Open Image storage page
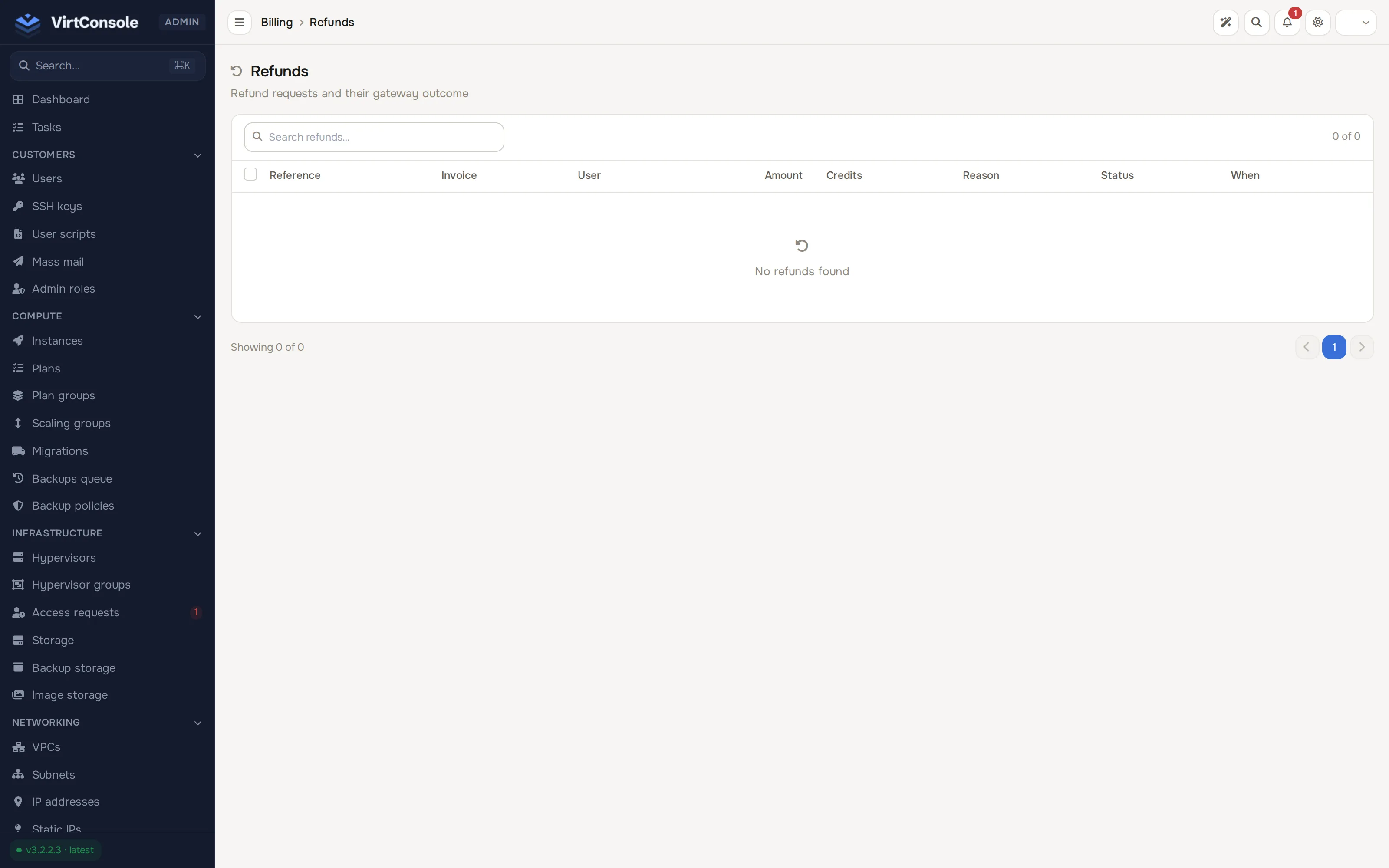 tap(107, 695)
